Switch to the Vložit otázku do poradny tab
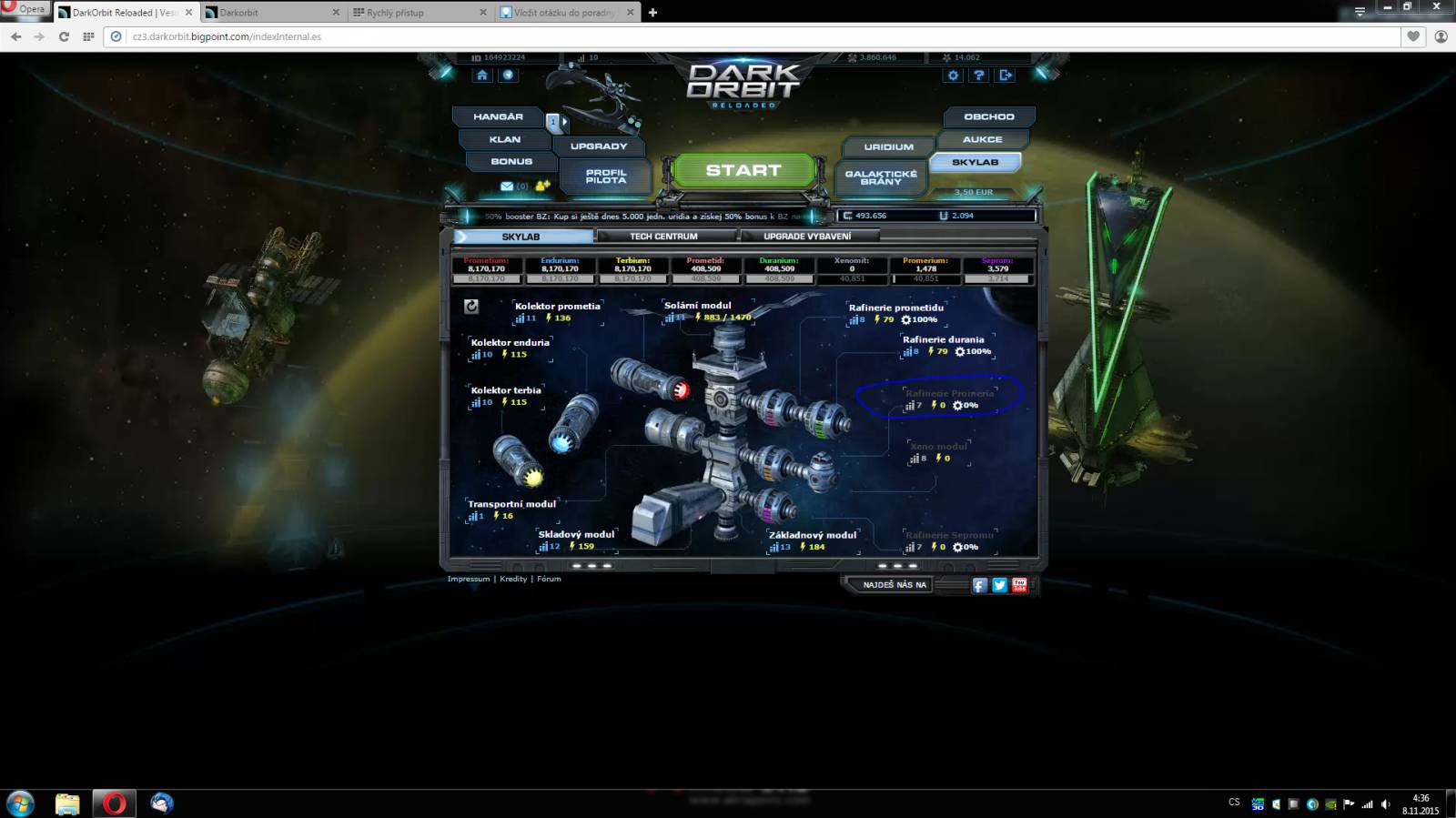Image resolution: width=1456 pixels, height=818 pixels. tap(566, 13)
